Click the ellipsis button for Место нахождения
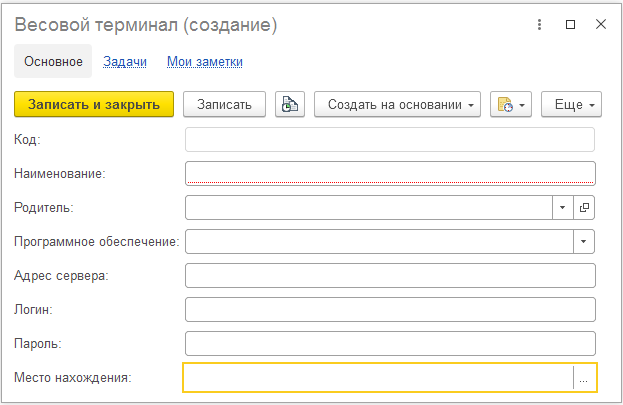This screenshot has width=623, height=405. tap(585, 377)
